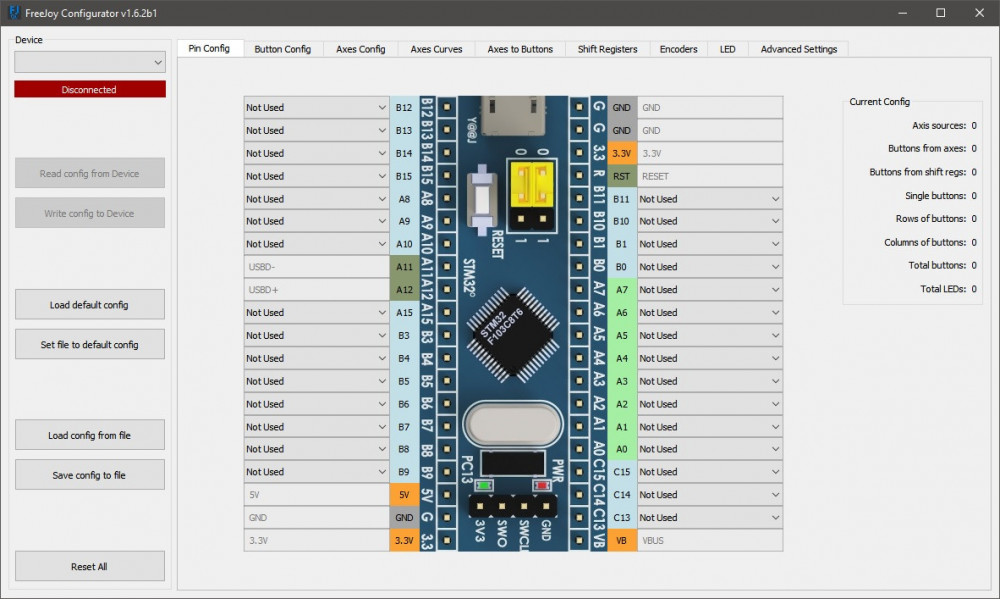Open the Axes to Buttons tab

(x=520, y=49)
